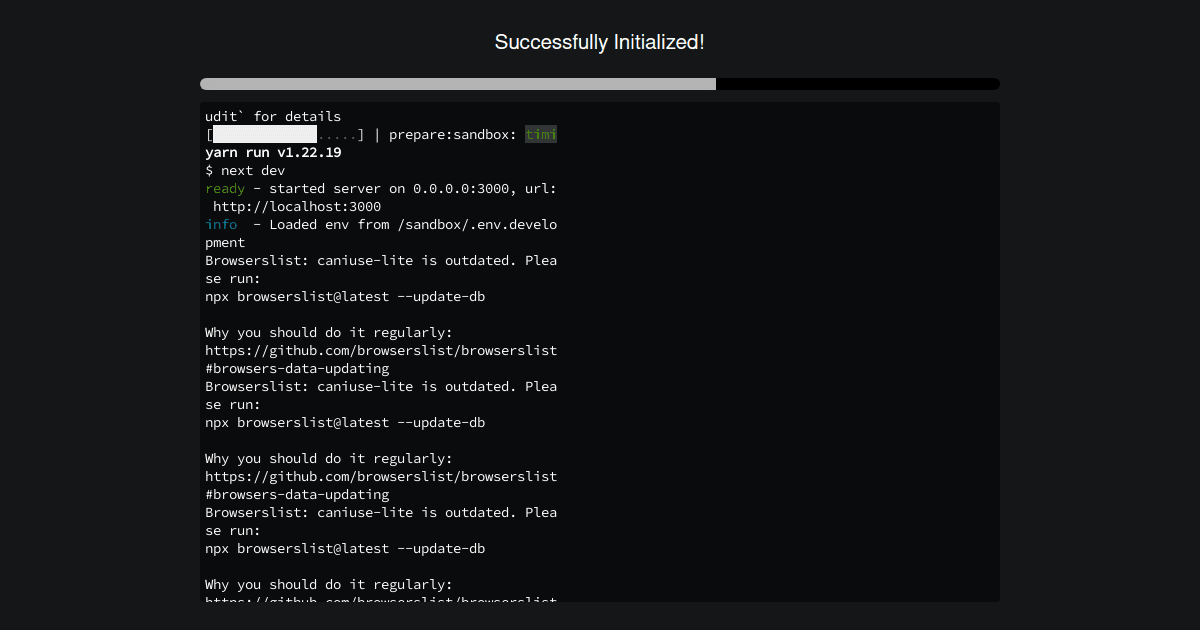Click the green ready status label
Viewport: 1200px width, 630px height.
(x=224, y=188)
